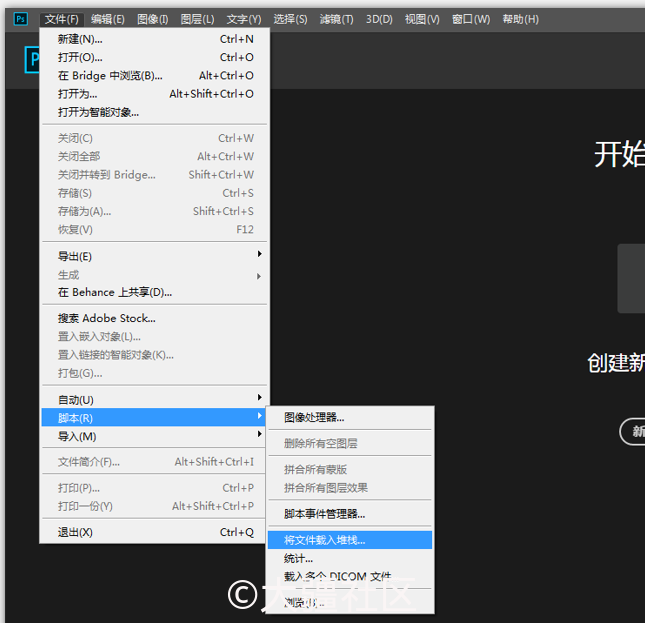The width and height of the screenshot is (645, 623).
Task: Click the 拼合所有图层效果 entry
Action: (x=350, y=488)
